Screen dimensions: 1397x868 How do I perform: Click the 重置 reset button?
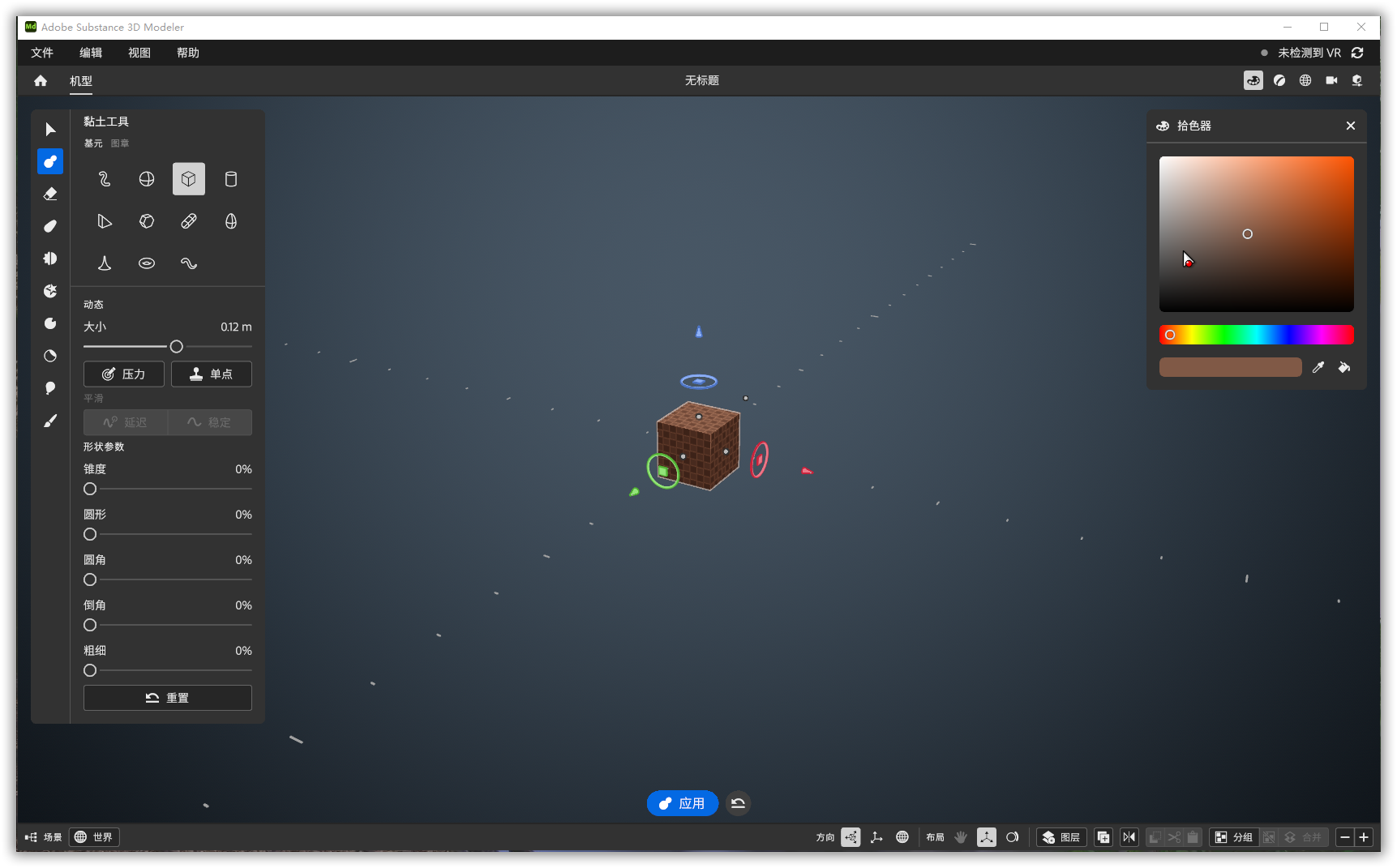coord(168,698)
